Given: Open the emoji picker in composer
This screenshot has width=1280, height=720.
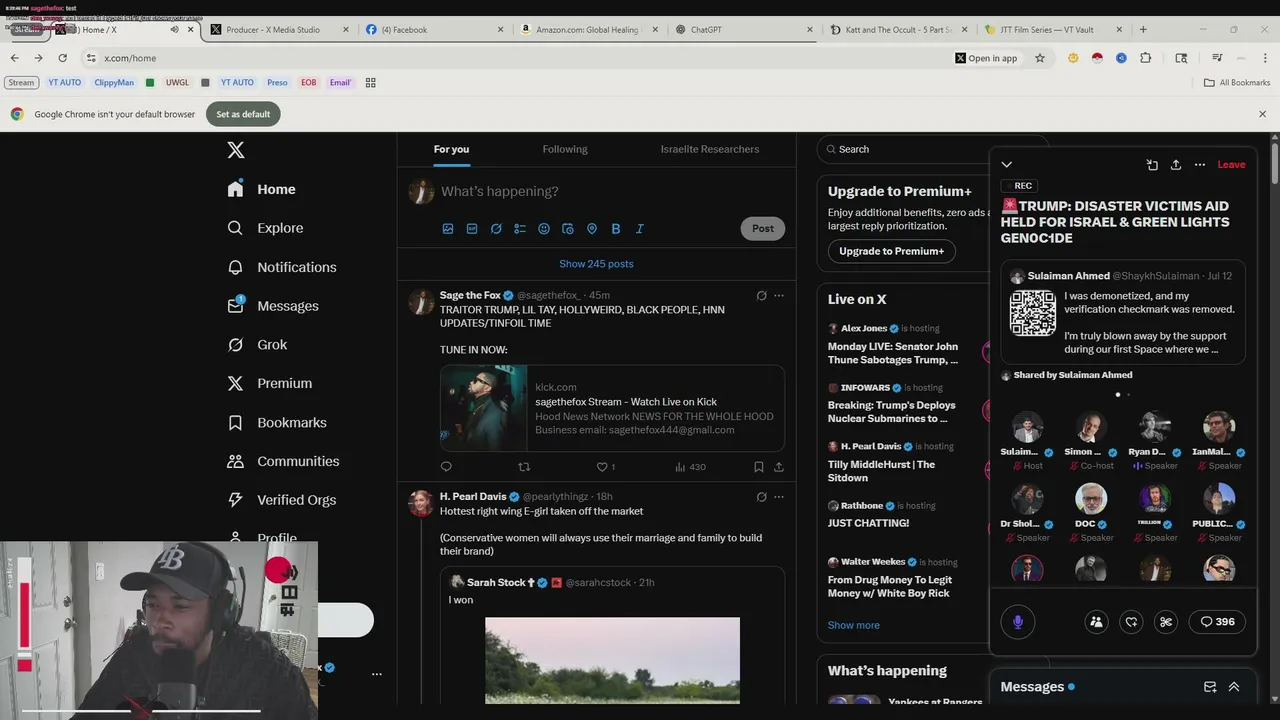Looking at the screenshot, I should coord(544,229).
